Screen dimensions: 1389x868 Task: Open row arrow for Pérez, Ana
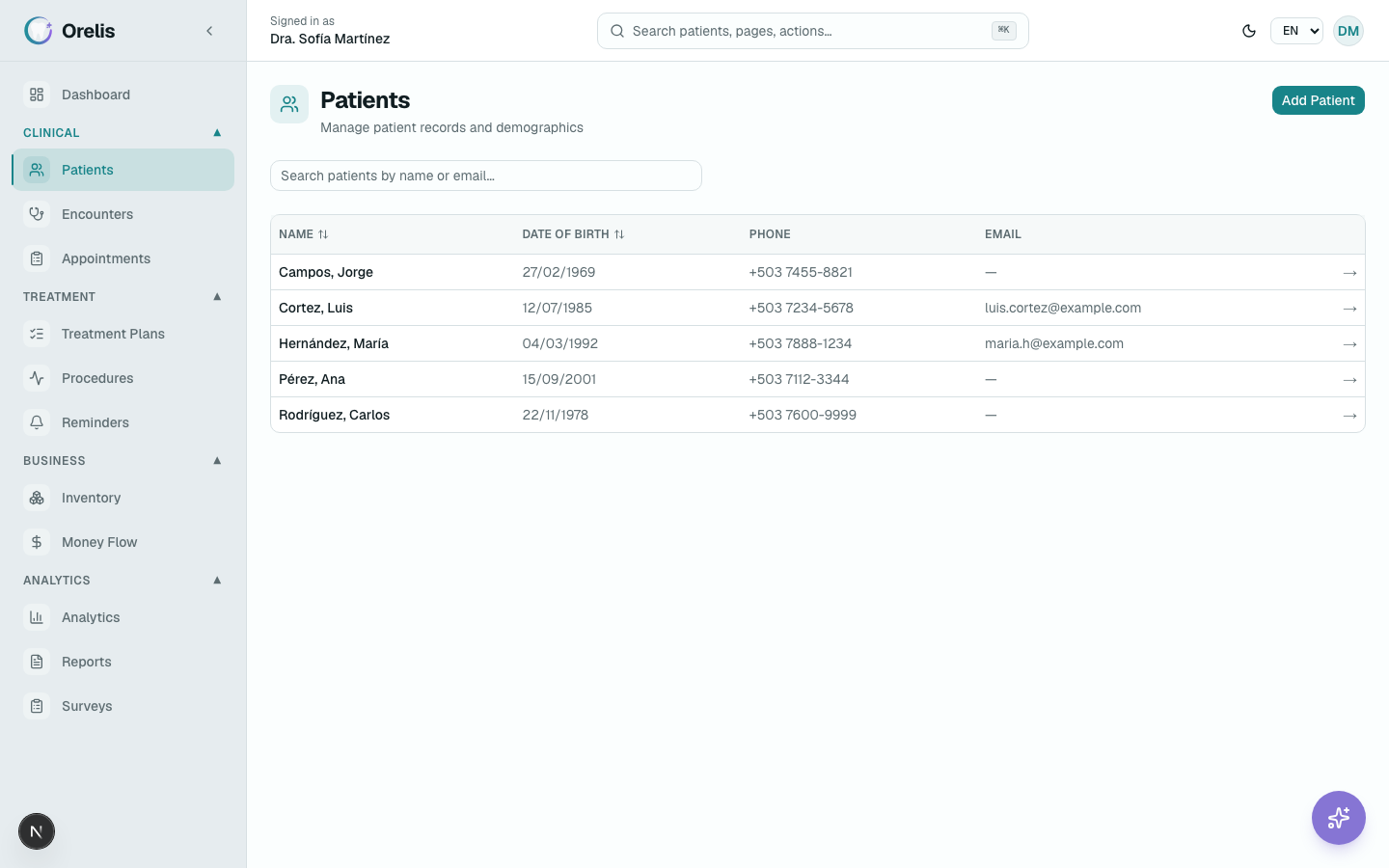coord(1349,380)
